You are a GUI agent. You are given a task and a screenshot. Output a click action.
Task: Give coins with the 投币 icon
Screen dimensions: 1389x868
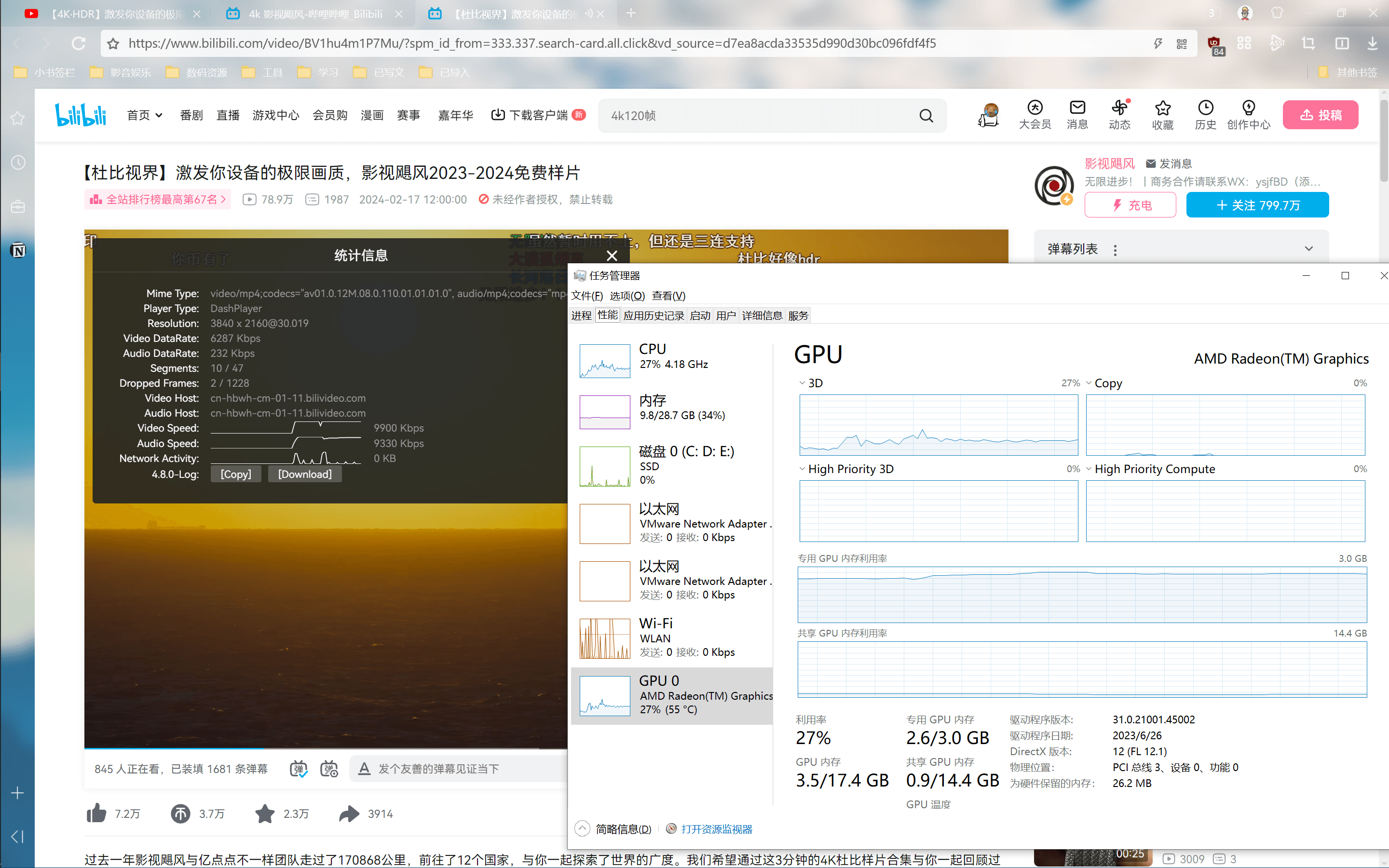coord(180,814)
